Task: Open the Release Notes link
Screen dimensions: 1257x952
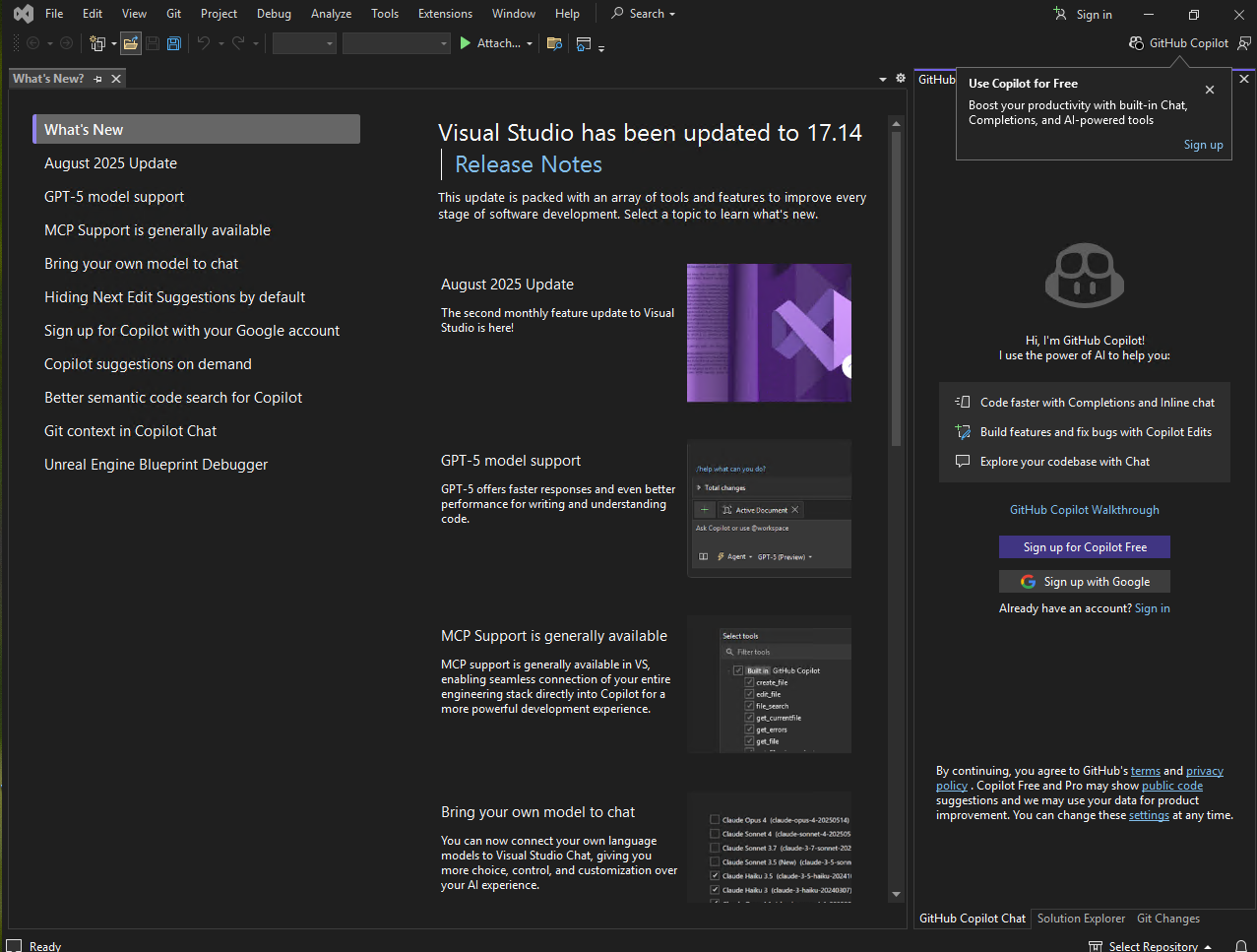Action: coord(529,164)
